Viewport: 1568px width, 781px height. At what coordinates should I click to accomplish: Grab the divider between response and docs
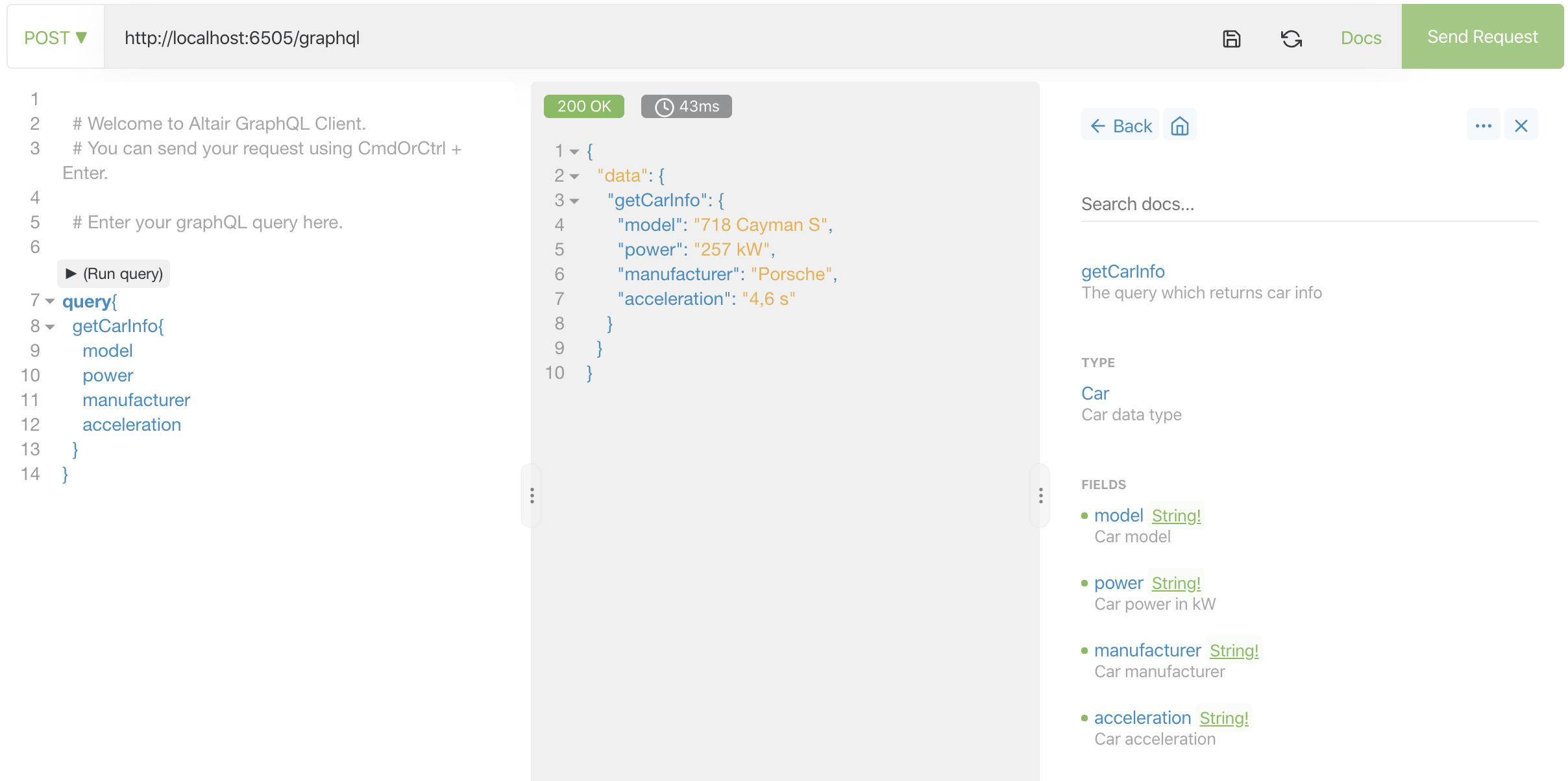(1040, 496)
